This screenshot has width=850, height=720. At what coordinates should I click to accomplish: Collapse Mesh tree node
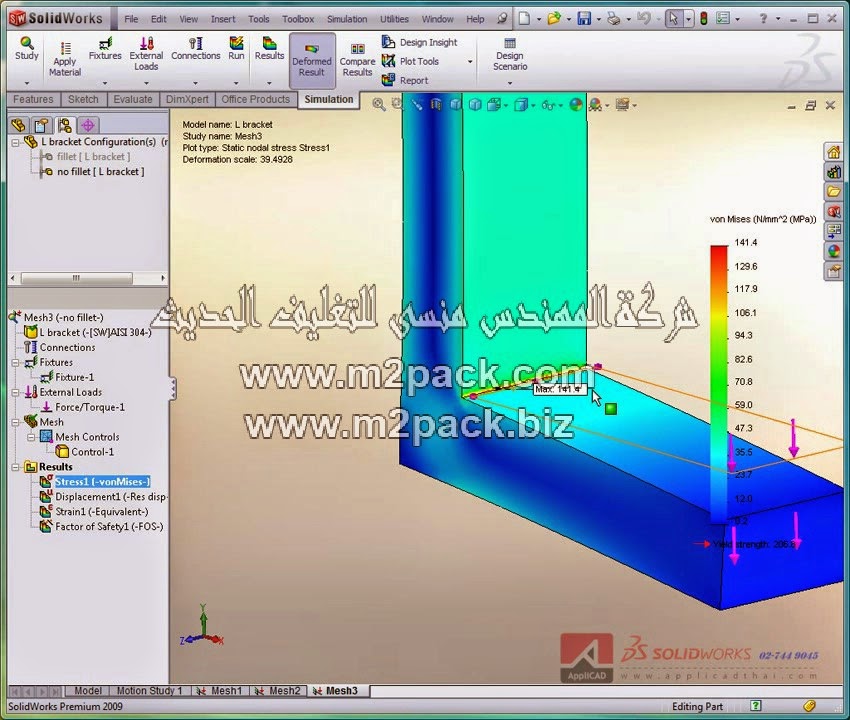pos(15,422)
